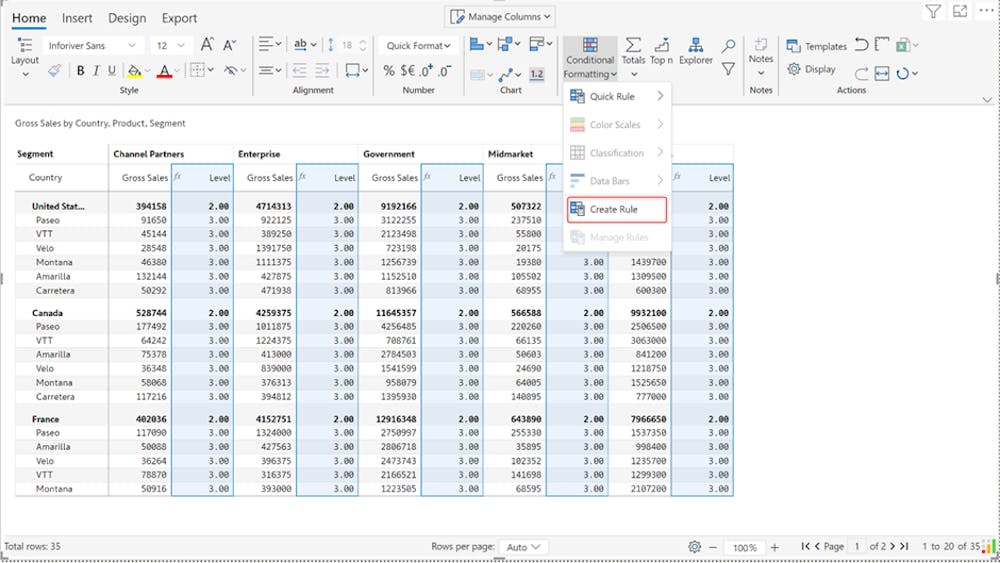Expand the Quick Format dropdown
Screen dimensions: 1000x563
418,46
